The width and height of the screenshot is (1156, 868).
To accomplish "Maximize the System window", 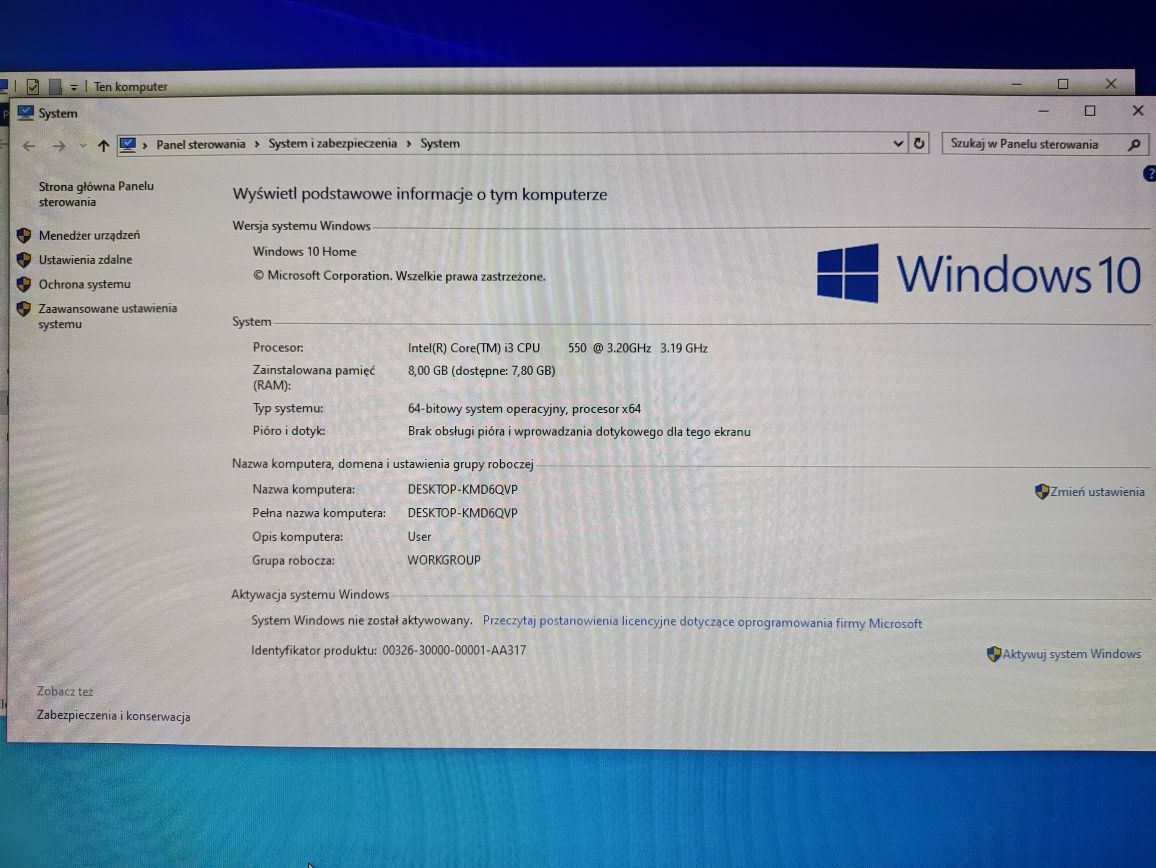I will 1090,111.
